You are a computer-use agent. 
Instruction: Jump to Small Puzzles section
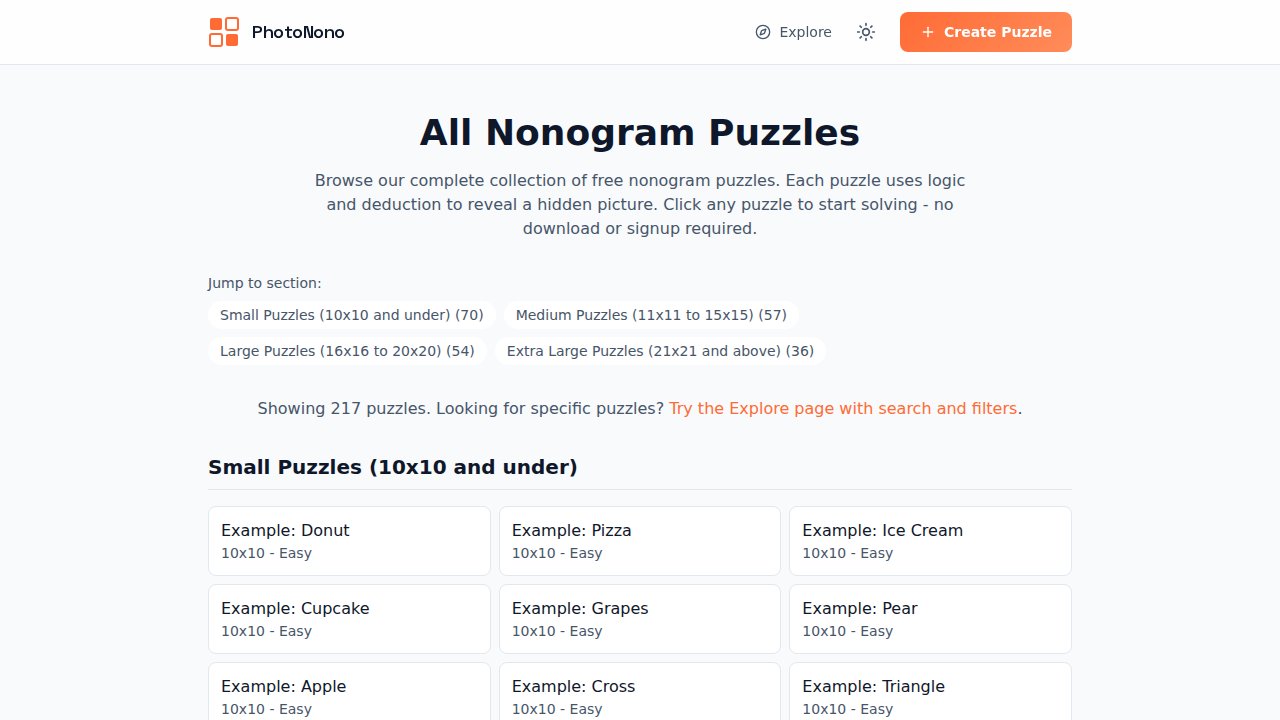click(x=352, y=315)
